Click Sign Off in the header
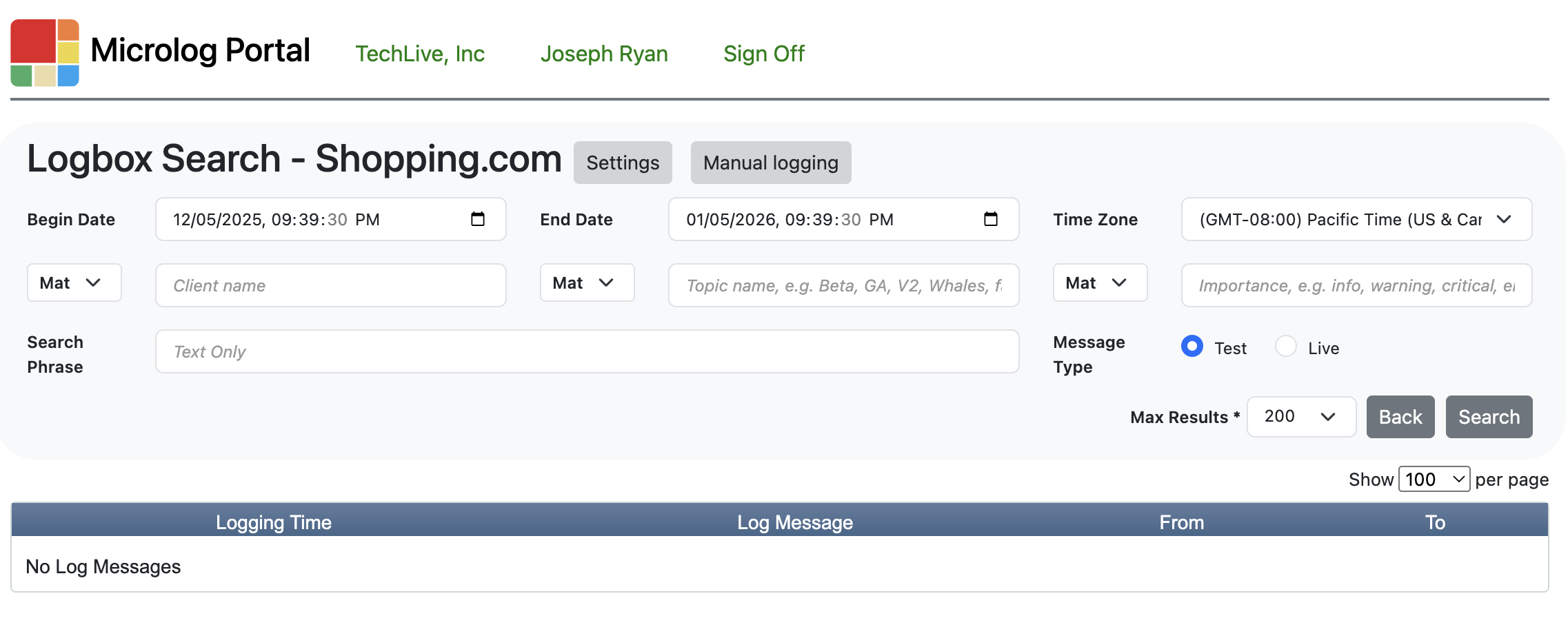The width and height of the screenshot is (1568, 627). pyautogui.click(x=763, y=54)
